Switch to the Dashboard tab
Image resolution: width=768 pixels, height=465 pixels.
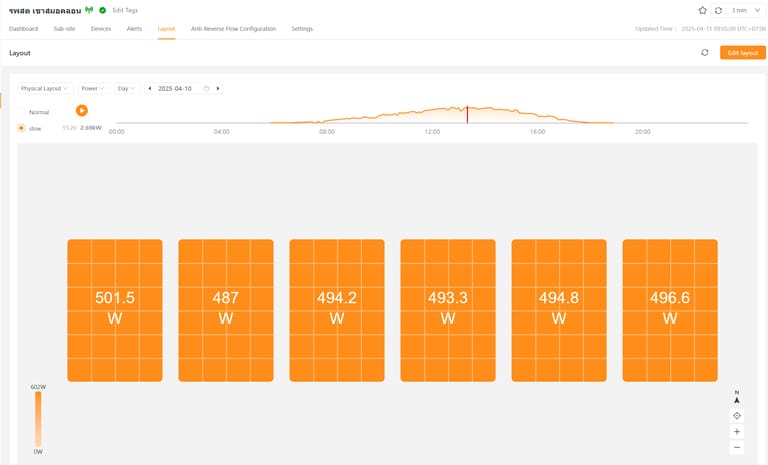click(23, 29)
